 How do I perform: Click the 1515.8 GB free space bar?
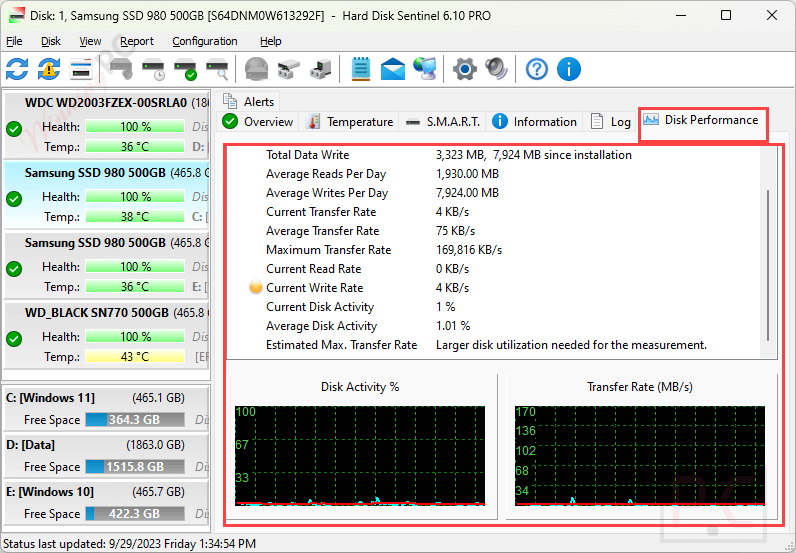135,467
